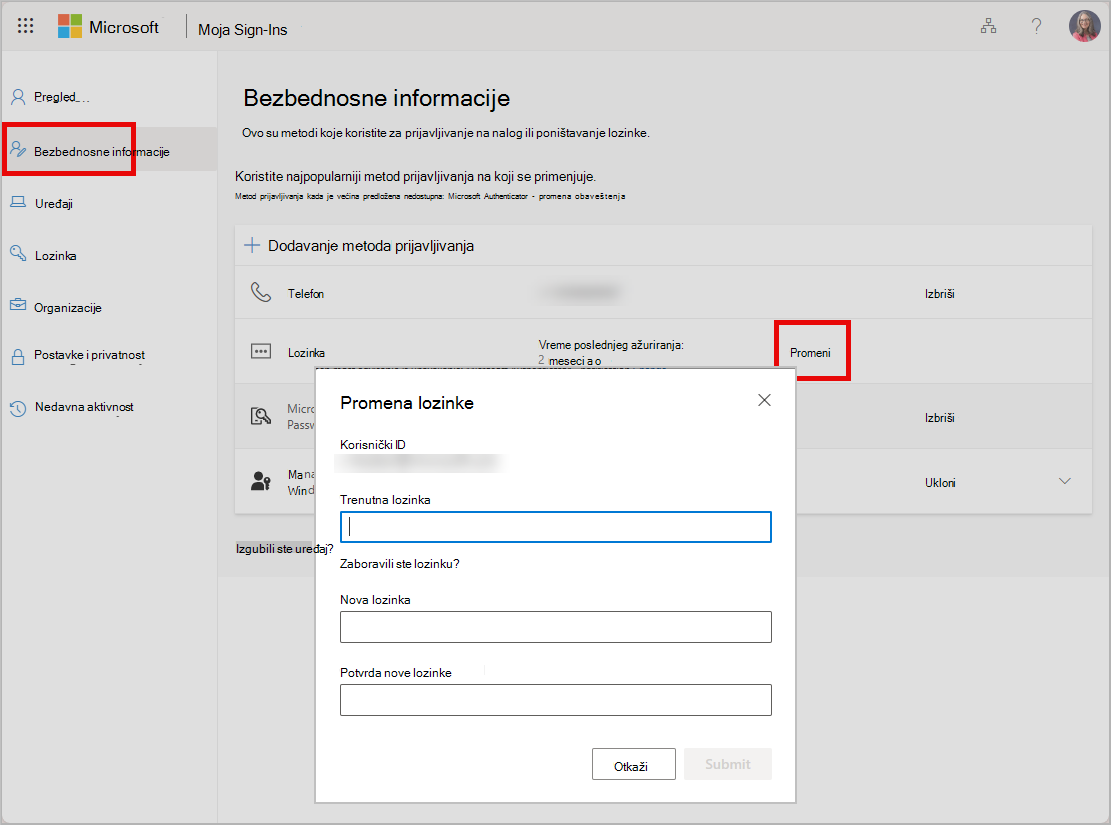Click the Lozinka key icon in sidebar

tap(18, 253)
